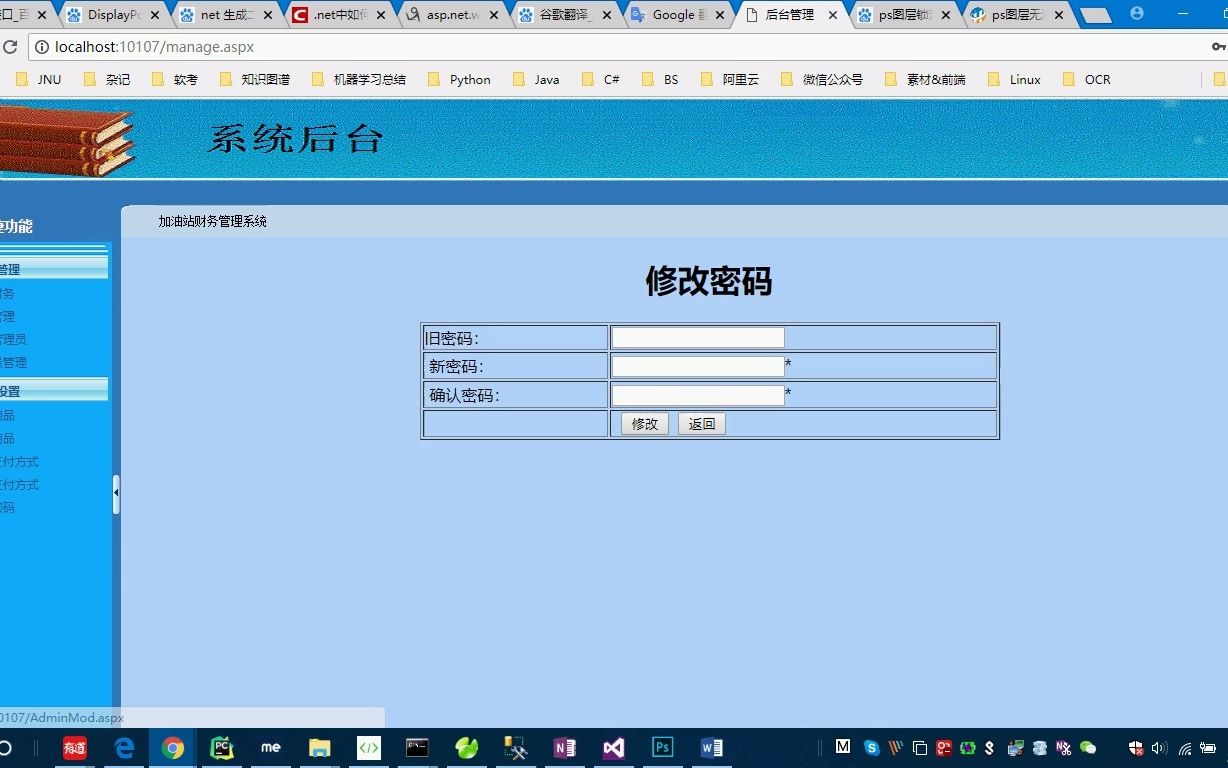Click the 旧密码 input field

click(x=697, y=337)
